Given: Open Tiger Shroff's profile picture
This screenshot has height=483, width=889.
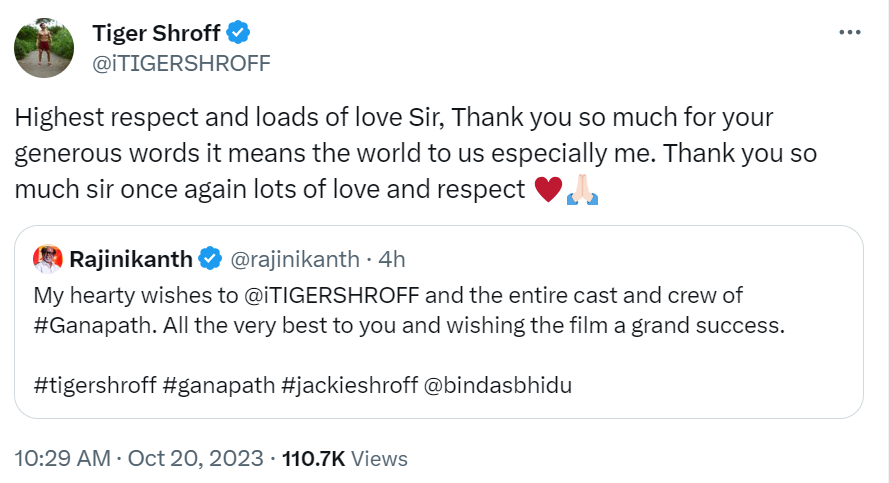Looking at the screenshot, I should point(41,47).
